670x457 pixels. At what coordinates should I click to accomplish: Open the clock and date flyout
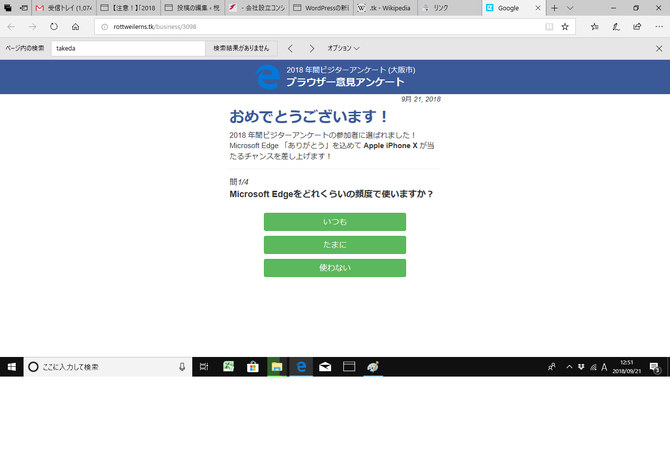click(626, 367)
